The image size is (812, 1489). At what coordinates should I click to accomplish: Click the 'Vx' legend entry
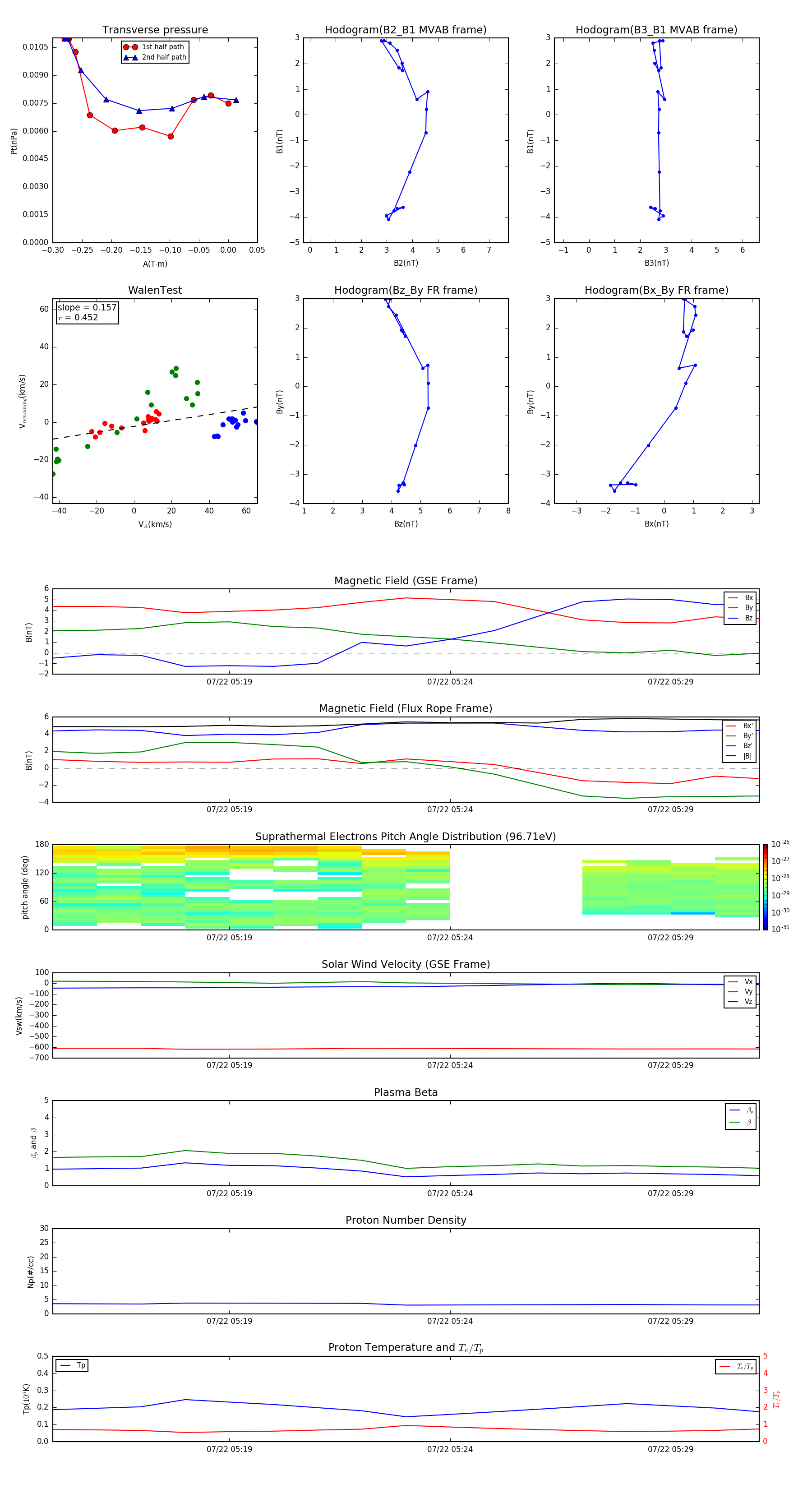coord(740,981)
